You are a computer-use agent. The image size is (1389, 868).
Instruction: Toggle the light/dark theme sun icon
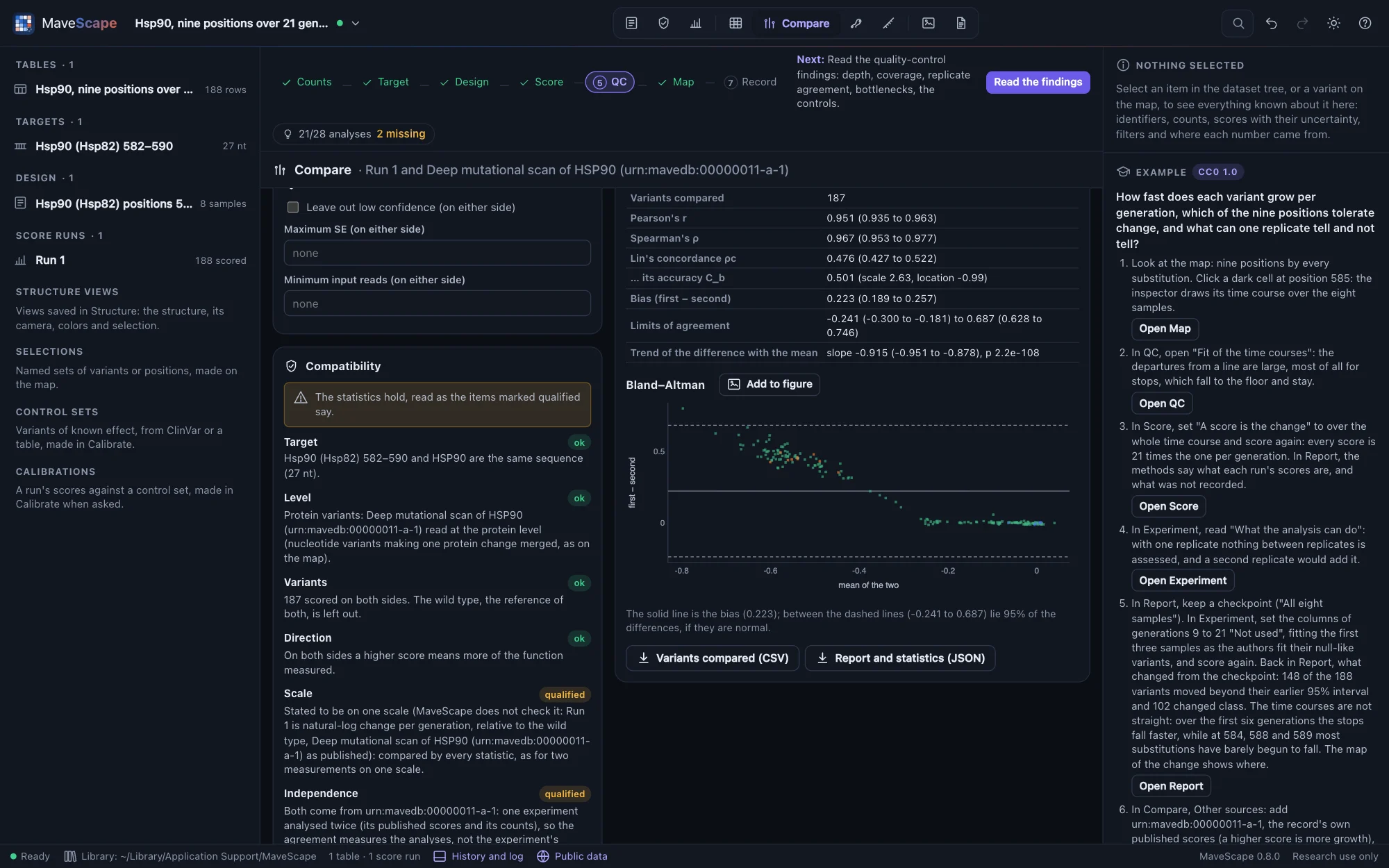coord(1333,23)
